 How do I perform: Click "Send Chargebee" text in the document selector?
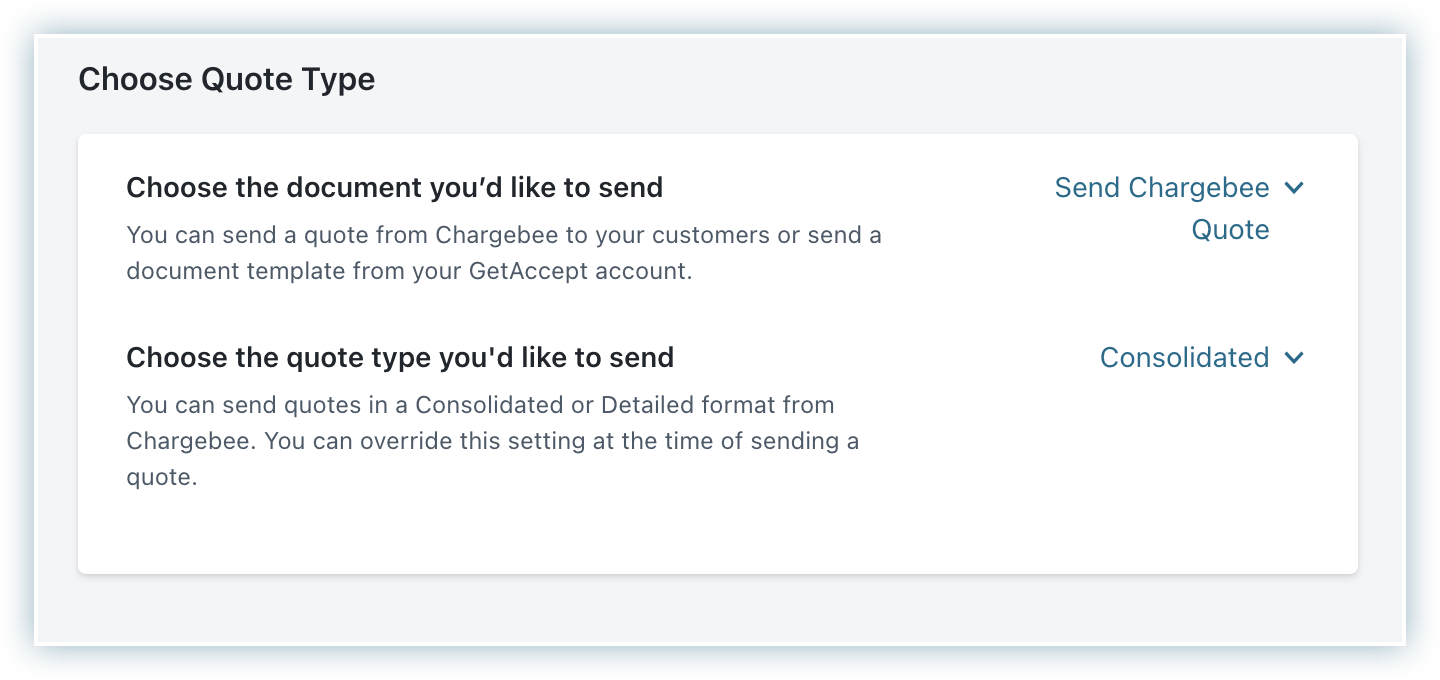[1161, 188]
